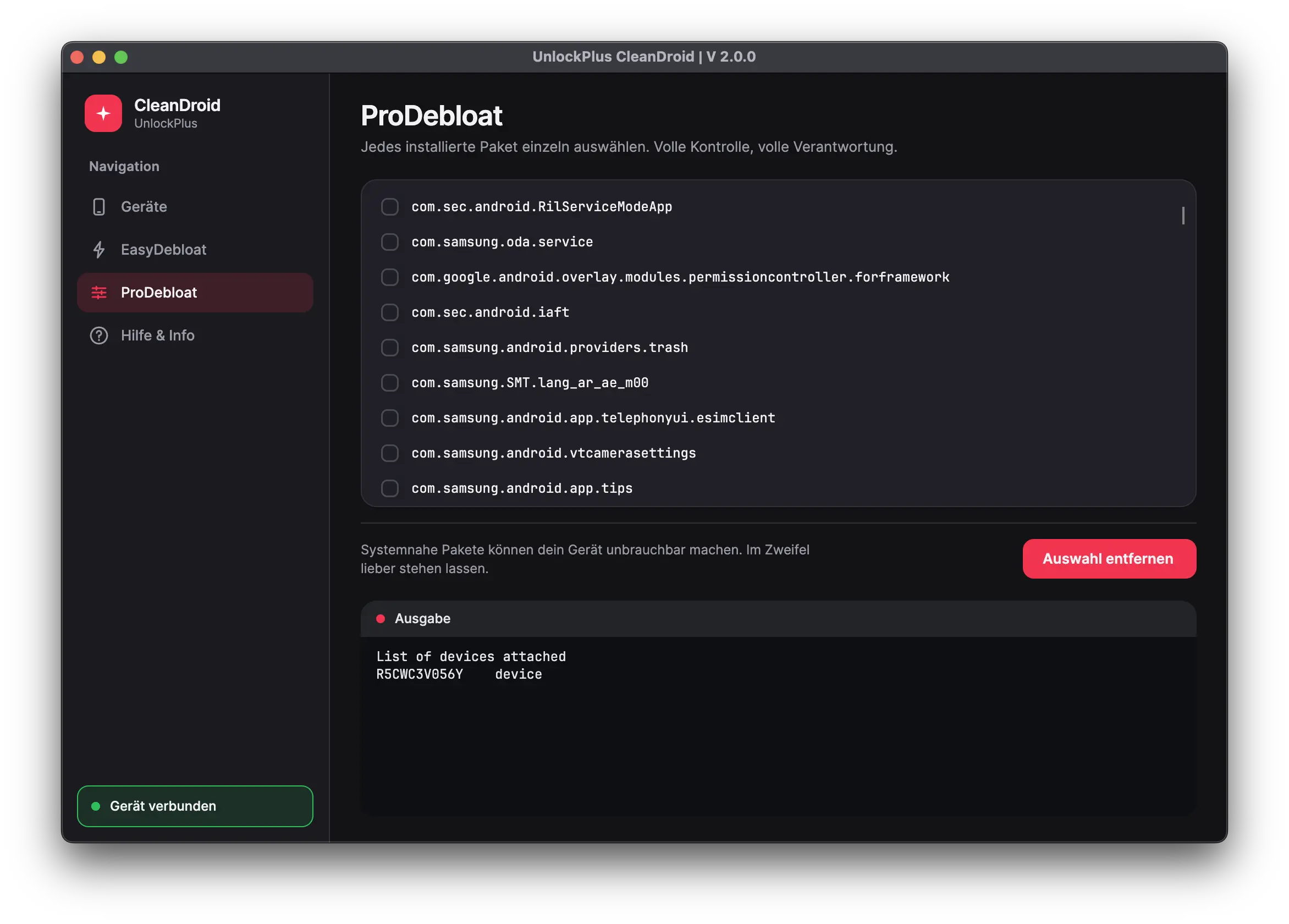Click the Navigation section label
1289x924 pixels.
[124, 167]
